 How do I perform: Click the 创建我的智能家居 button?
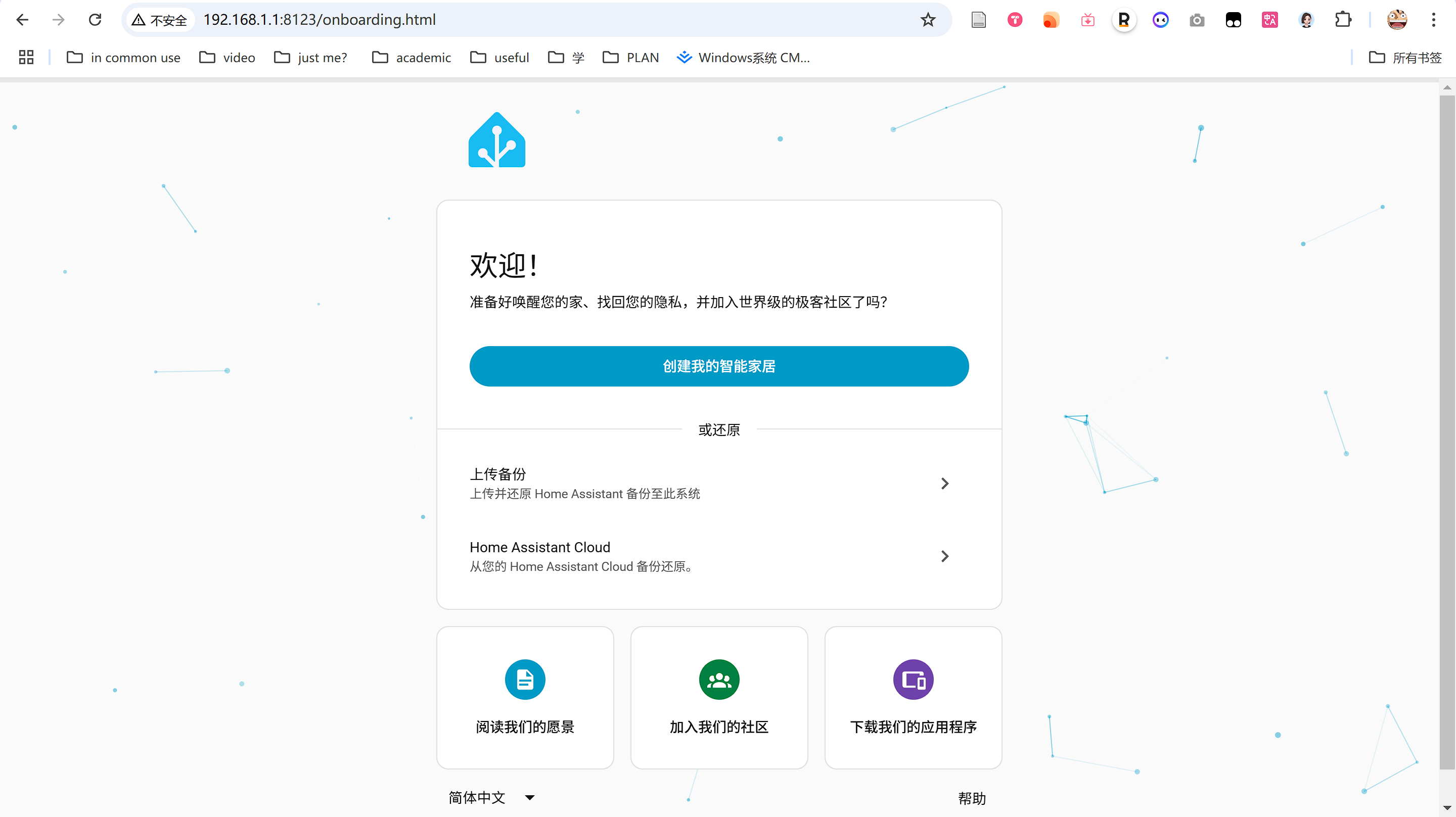(719, 366)
